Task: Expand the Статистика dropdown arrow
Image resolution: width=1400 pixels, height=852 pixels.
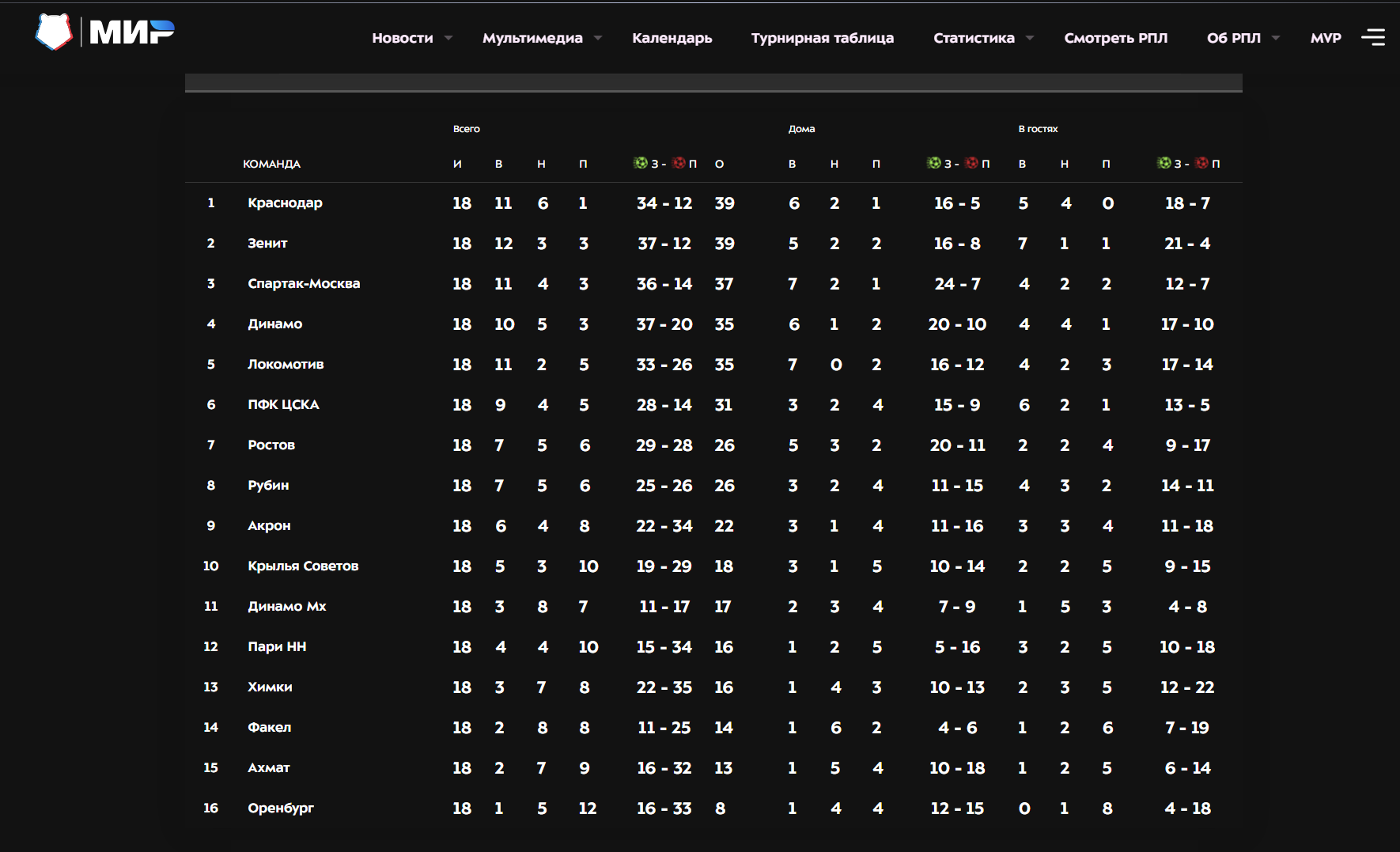Action: (x=1030, y=38)
